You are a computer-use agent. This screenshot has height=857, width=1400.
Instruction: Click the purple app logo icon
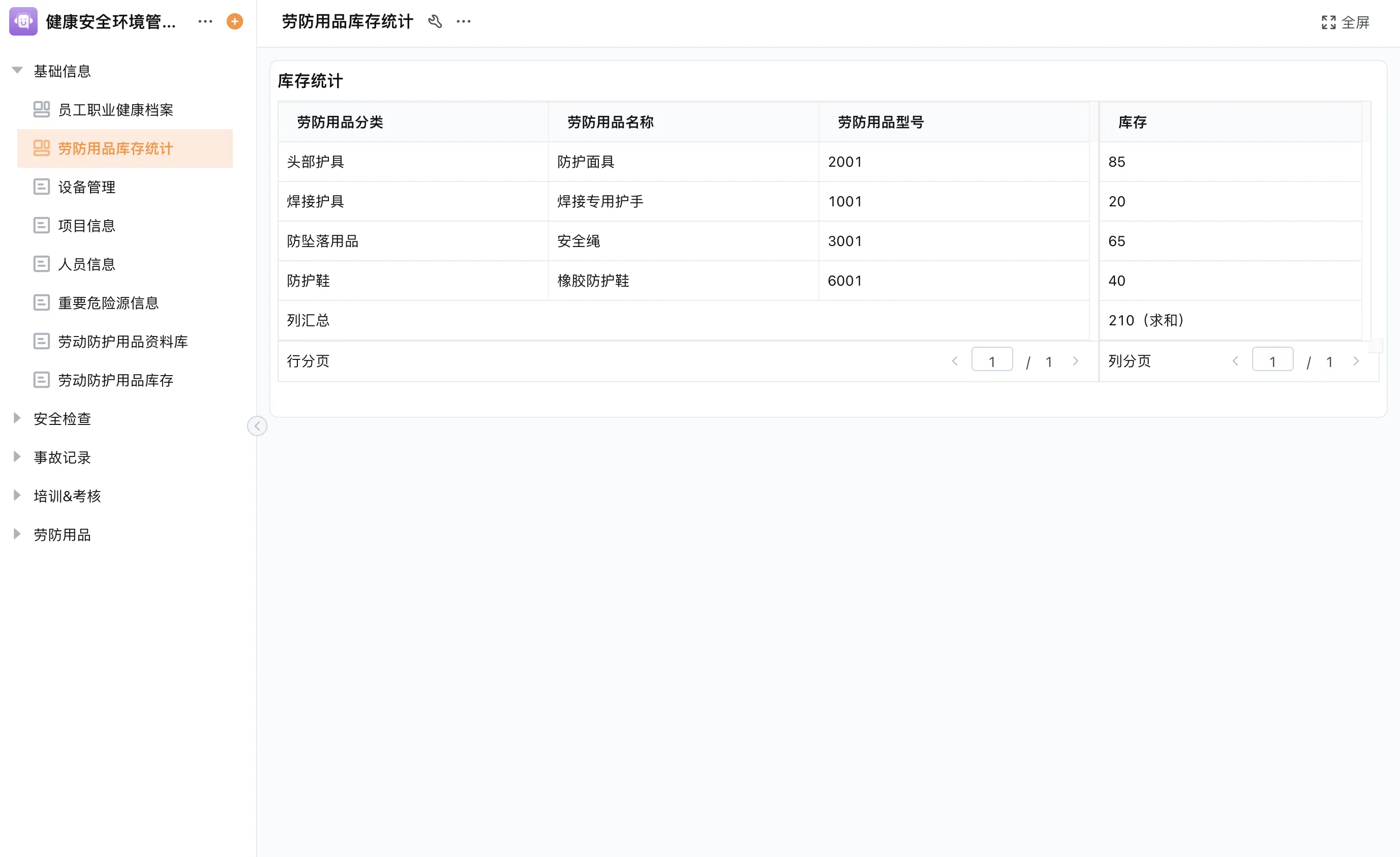[x=23, y=21]
